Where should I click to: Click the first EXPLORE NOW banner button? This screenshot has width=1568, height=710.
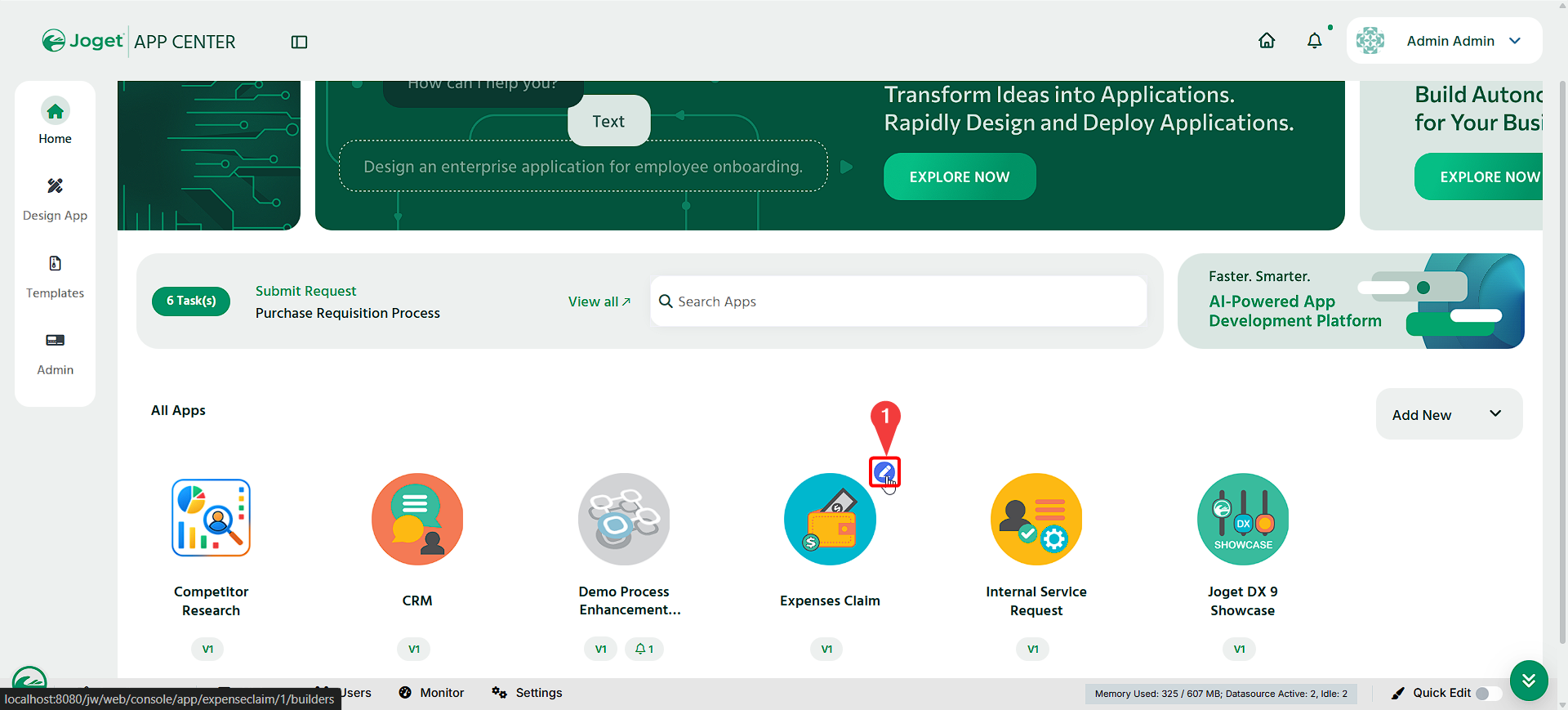point(960,176)
